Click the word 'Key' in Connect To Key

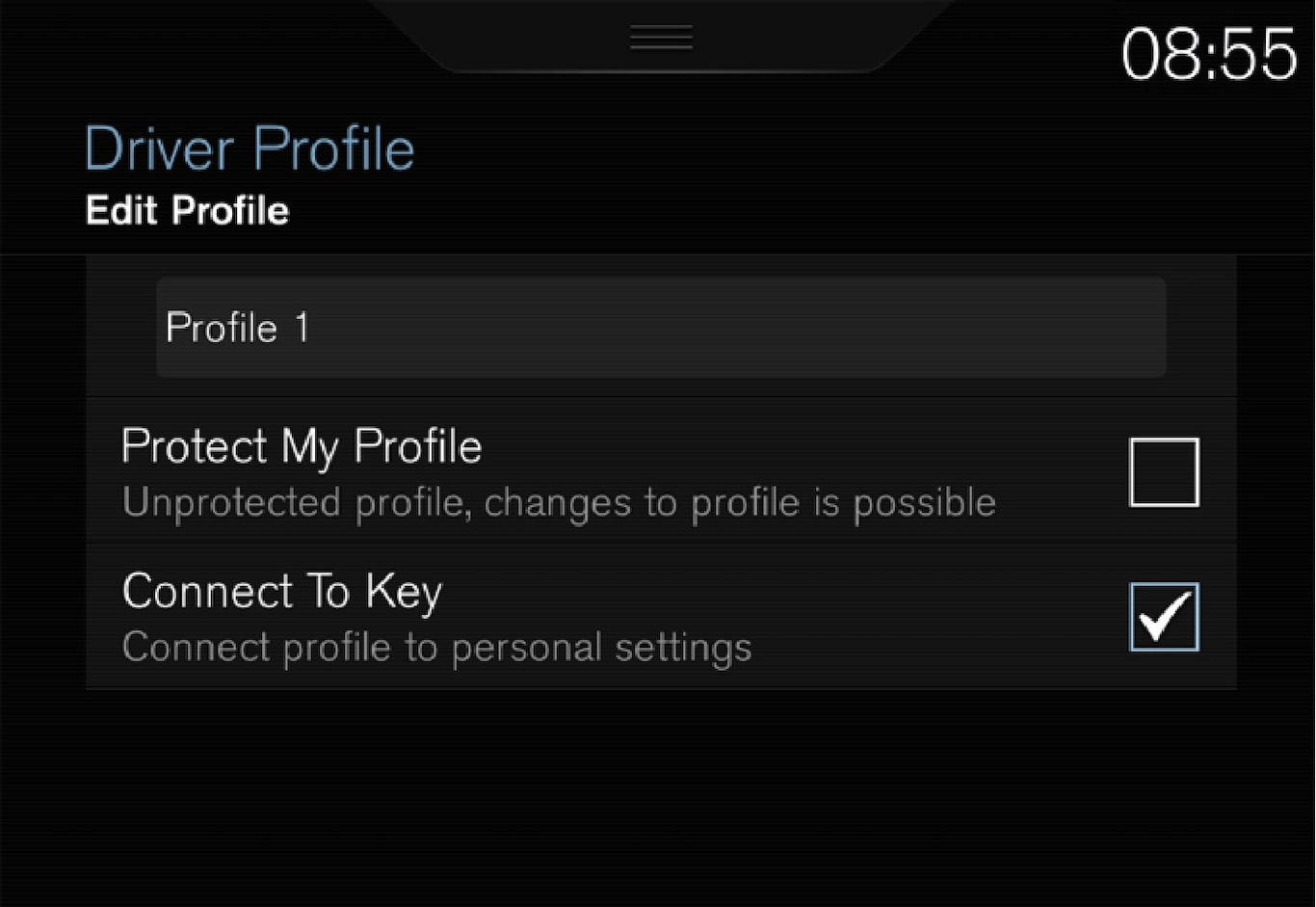(x=403, y=593)
